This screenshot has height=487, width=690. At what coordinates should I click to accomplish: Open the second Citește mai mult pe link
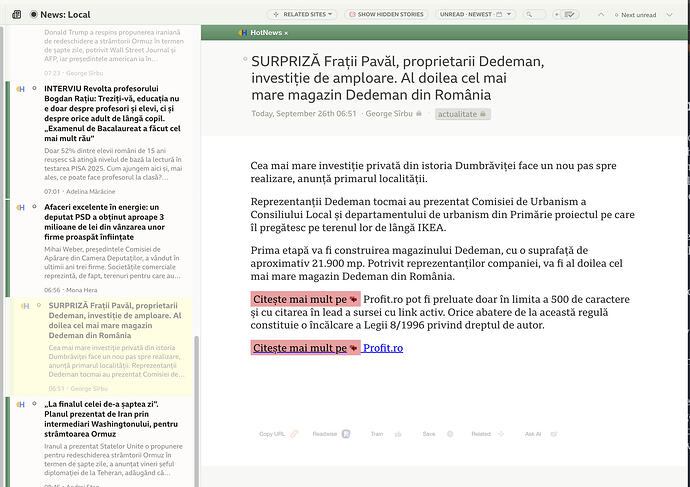(305, 348)
